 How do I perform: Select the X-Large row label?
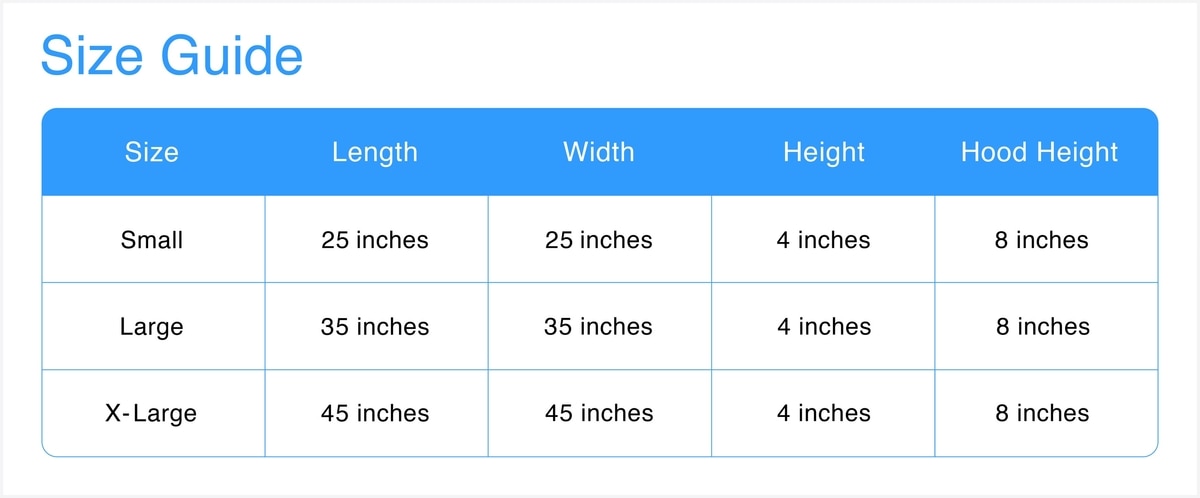click(151, 413)
